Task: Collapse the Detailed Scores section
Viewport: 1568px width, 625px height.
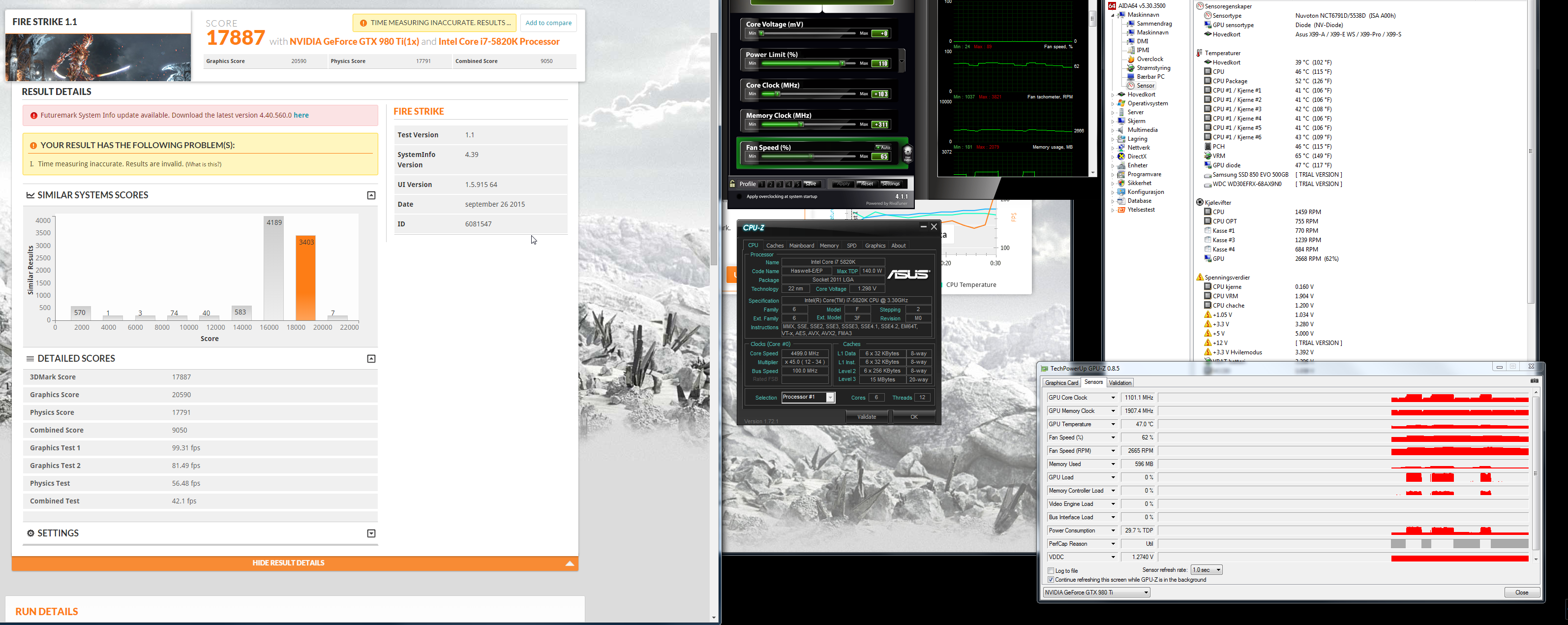Action: (371, 359)
